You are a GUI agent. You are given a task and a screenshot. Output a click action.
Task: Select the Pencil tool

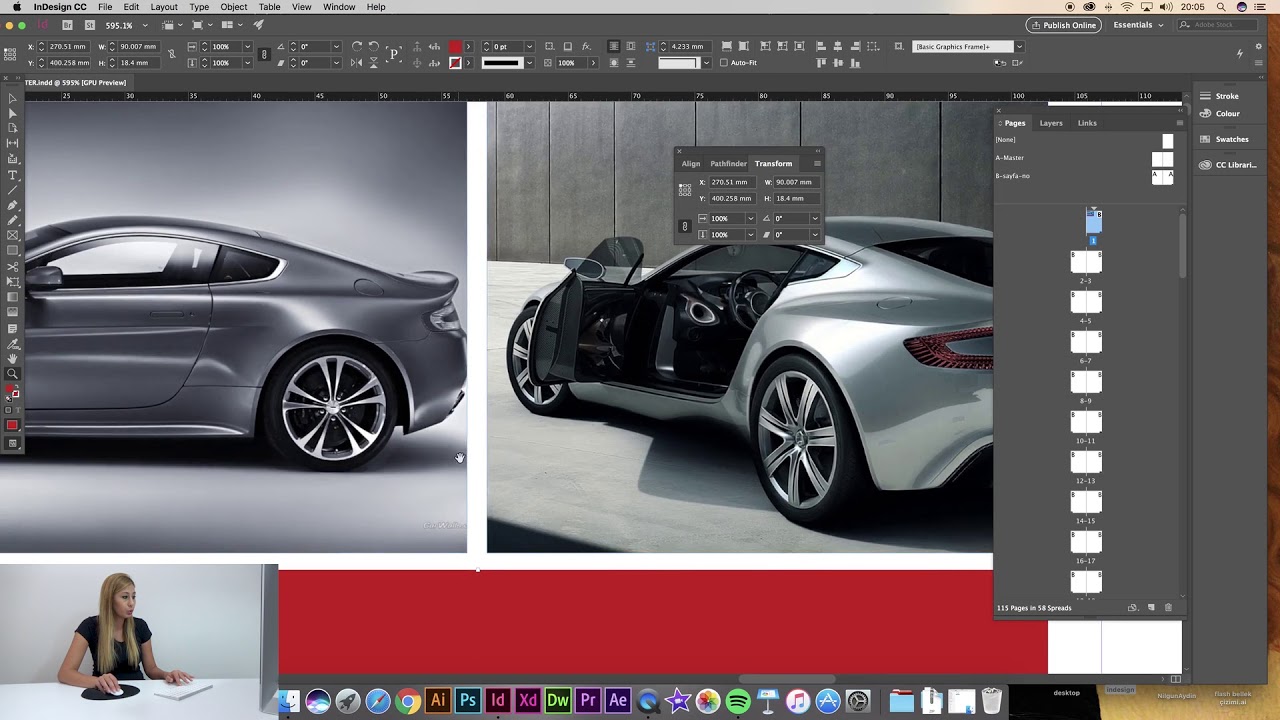pos(12,220)
